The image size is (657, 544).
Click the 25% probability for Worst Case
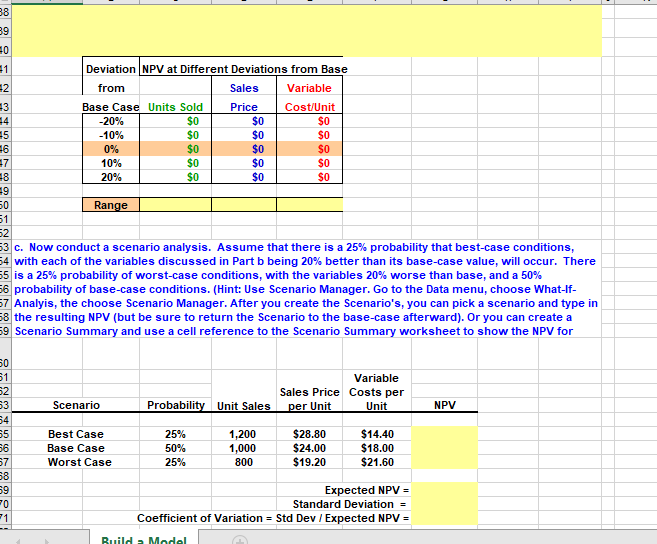pyautogui.click(x=175, y=462)
